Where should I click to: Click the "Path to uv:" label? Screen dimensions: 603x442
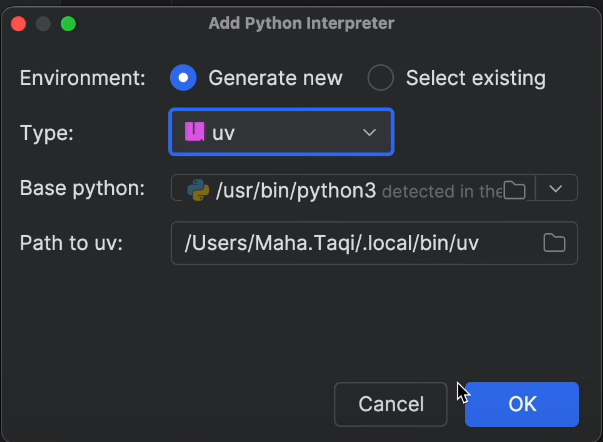click(71, 243)
